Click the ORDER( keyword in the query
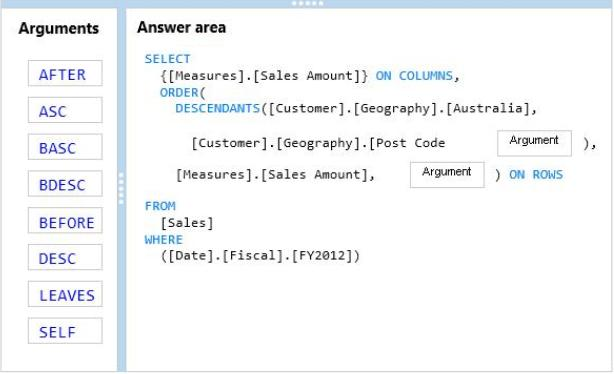 coord(182,93)
